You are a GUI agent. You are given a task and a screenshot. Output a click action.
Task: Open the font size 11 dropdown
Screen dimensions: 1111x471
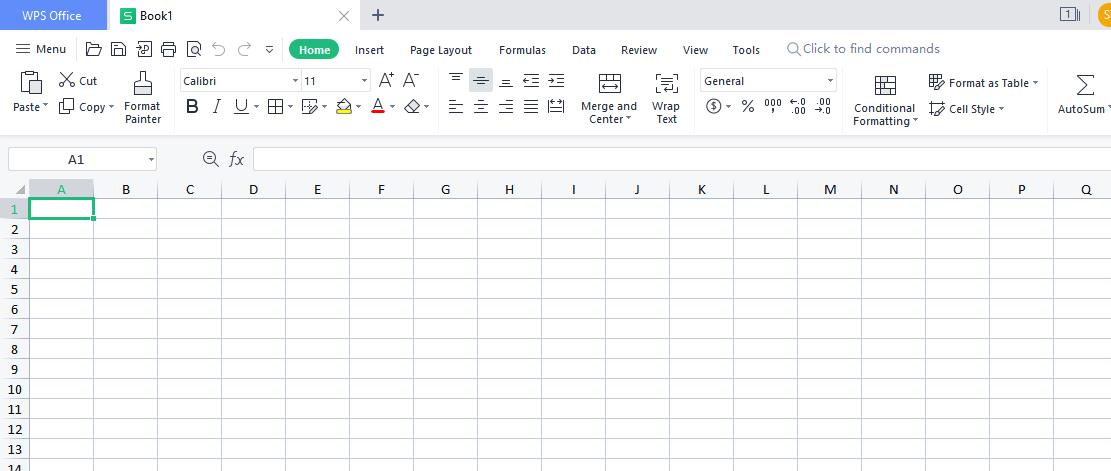(x=364, y=81)
